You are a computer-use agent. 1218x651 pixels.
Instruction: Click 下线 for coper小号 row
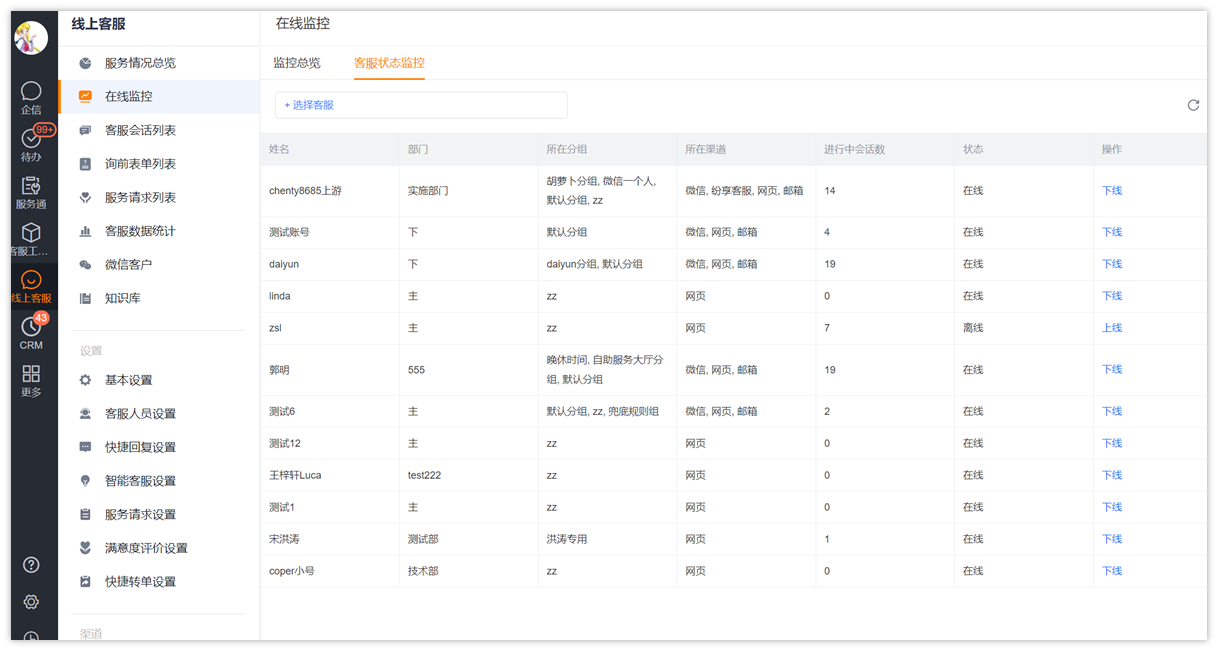click(x=1112, y=571)
